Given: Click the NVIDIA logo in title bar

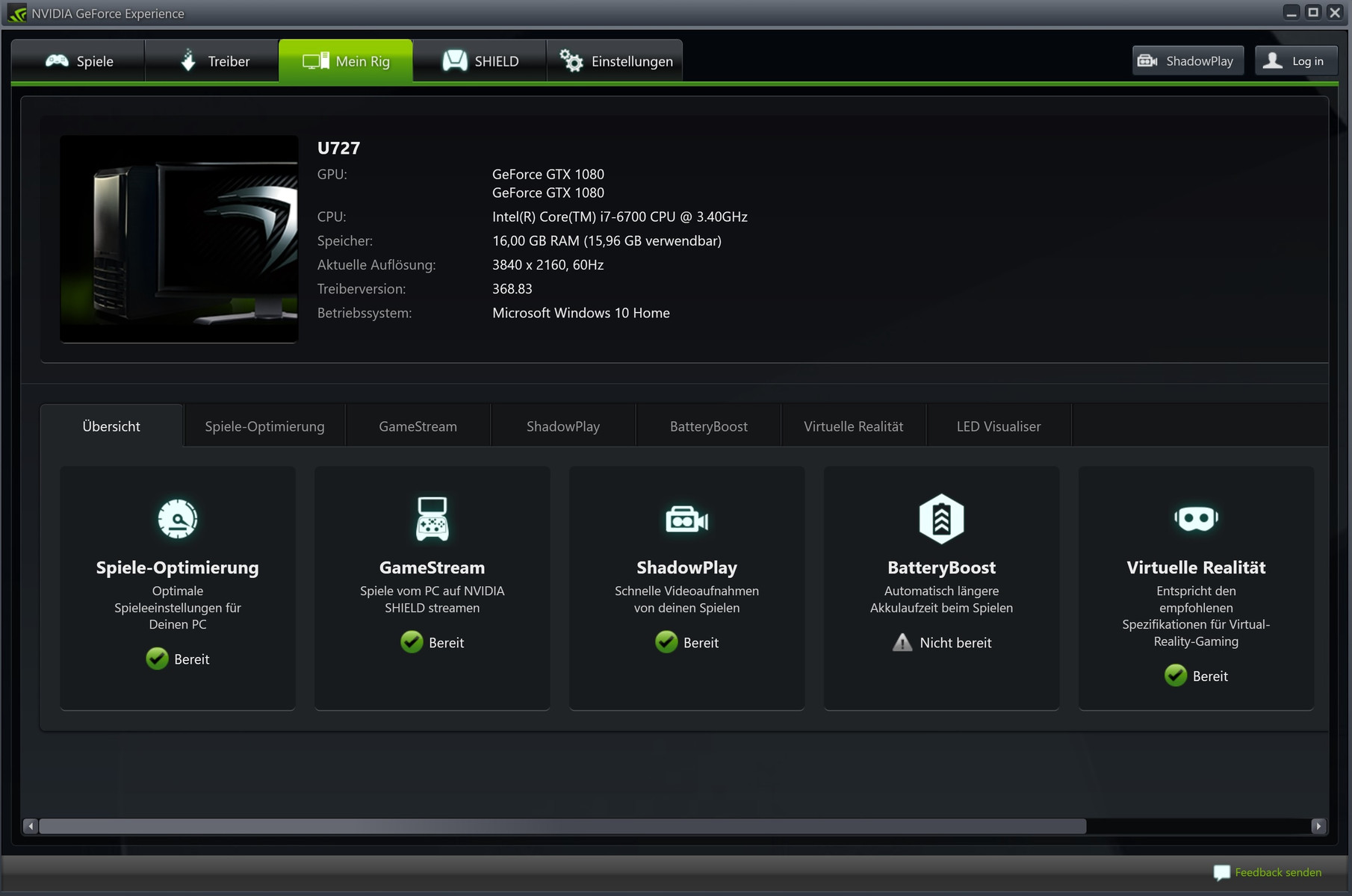Looking at the screenshot, I should click(16, 13).
